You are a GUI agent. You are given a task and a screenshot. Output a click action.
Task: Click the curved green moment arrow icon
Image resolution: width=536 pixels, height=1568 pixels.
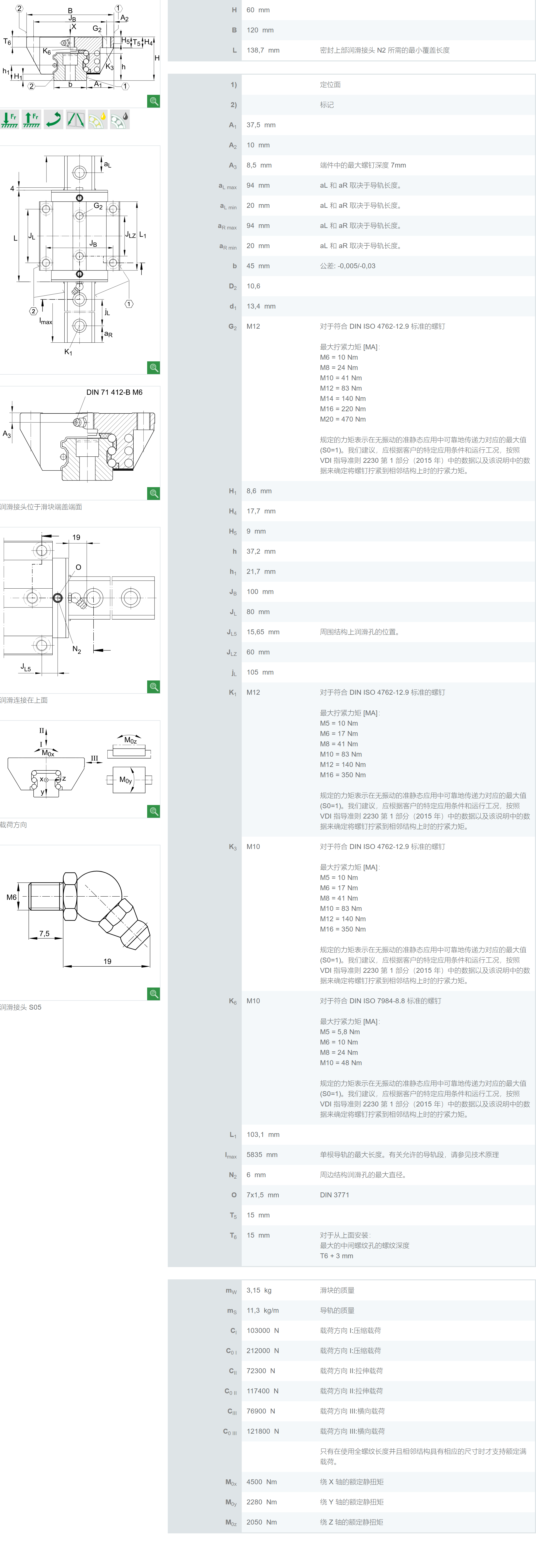[x=54, y=119]
